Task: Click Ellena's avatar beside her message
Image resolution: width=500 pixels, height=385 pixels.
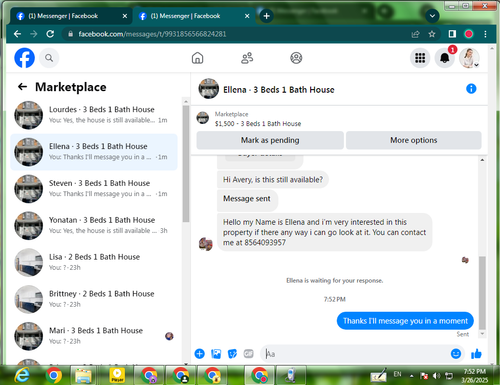Action: pos(206,244)
